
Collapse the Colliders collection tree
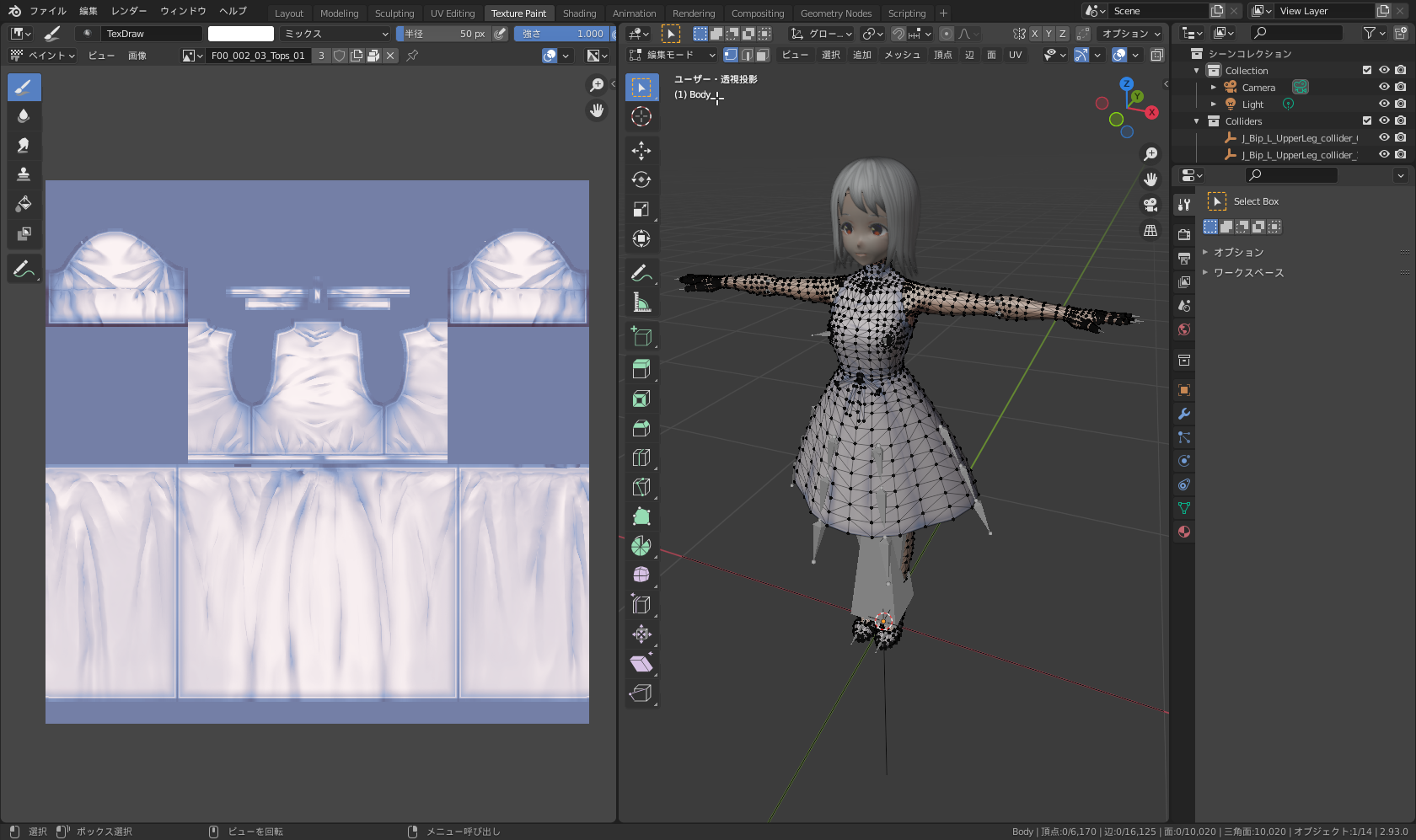coord(1197,121)
